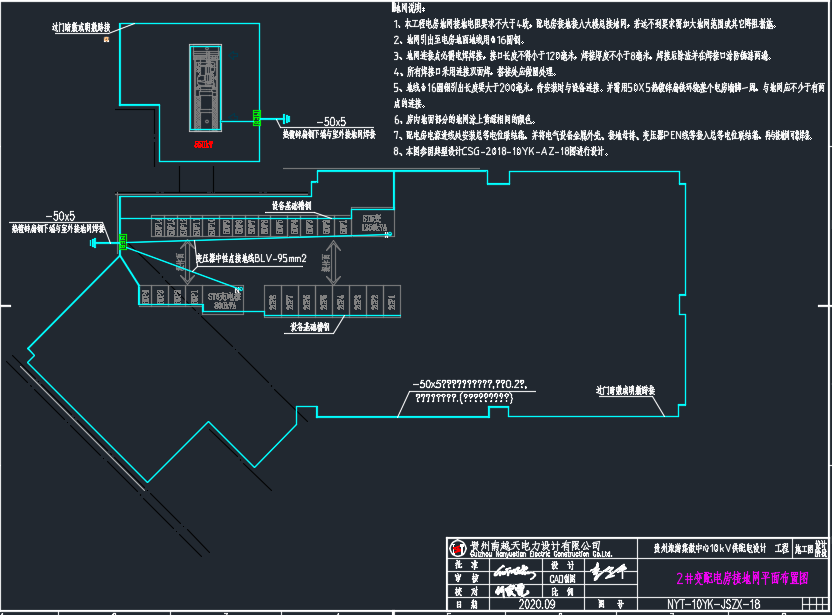The height and width of the screenshot is (615, 832).
Task: Click the ground electrode symbol right of the upper room
Action: point(287,119)
